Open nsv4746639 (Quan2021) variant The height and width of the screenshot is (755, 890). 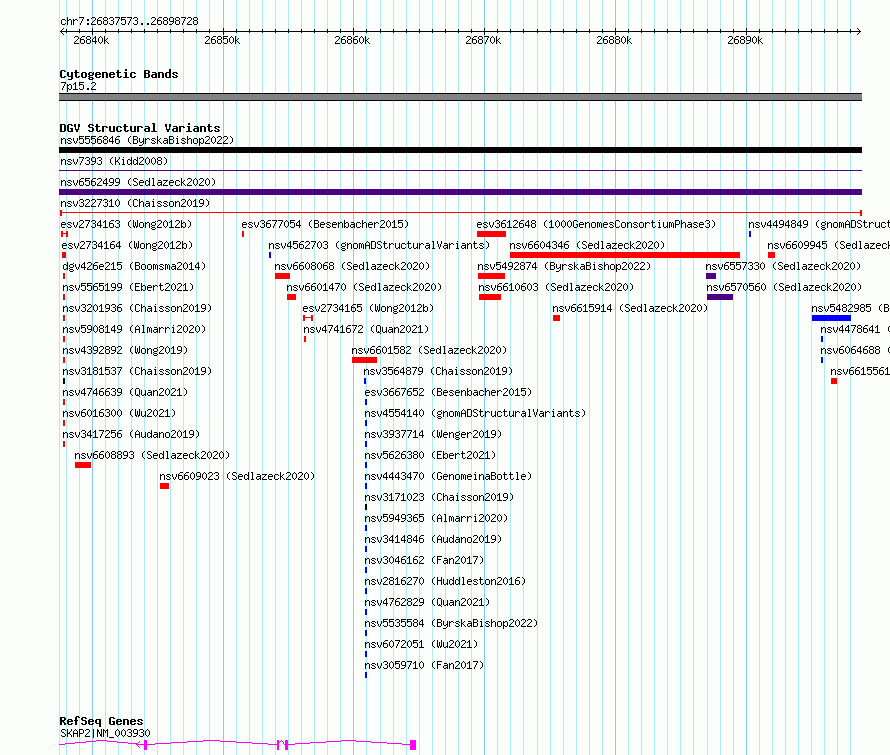(x=125, y=392)
